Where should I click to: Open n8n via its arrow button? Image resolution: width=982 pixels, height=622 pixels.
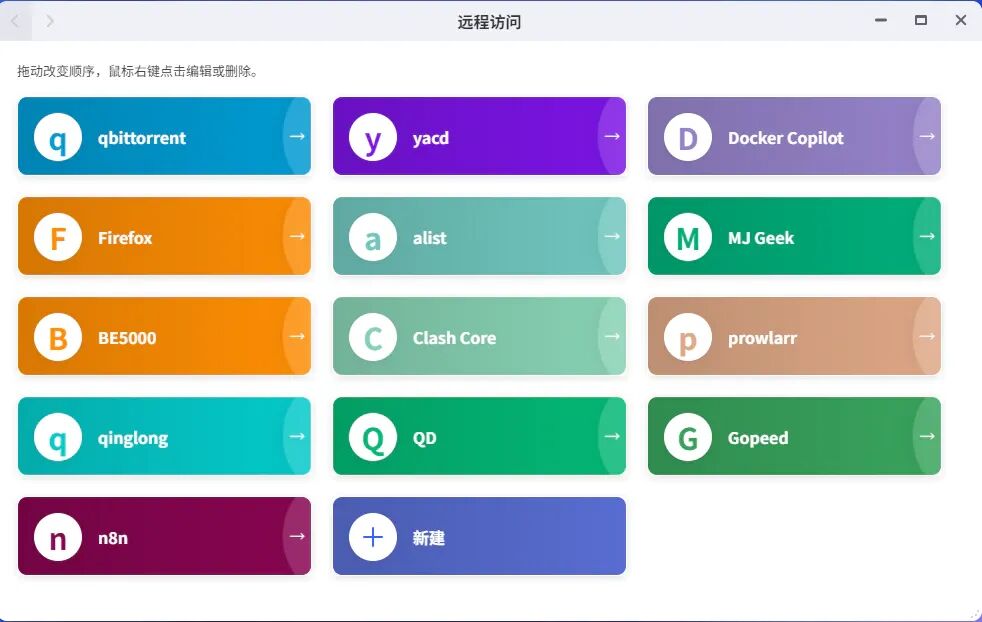[x=297, y=536]
